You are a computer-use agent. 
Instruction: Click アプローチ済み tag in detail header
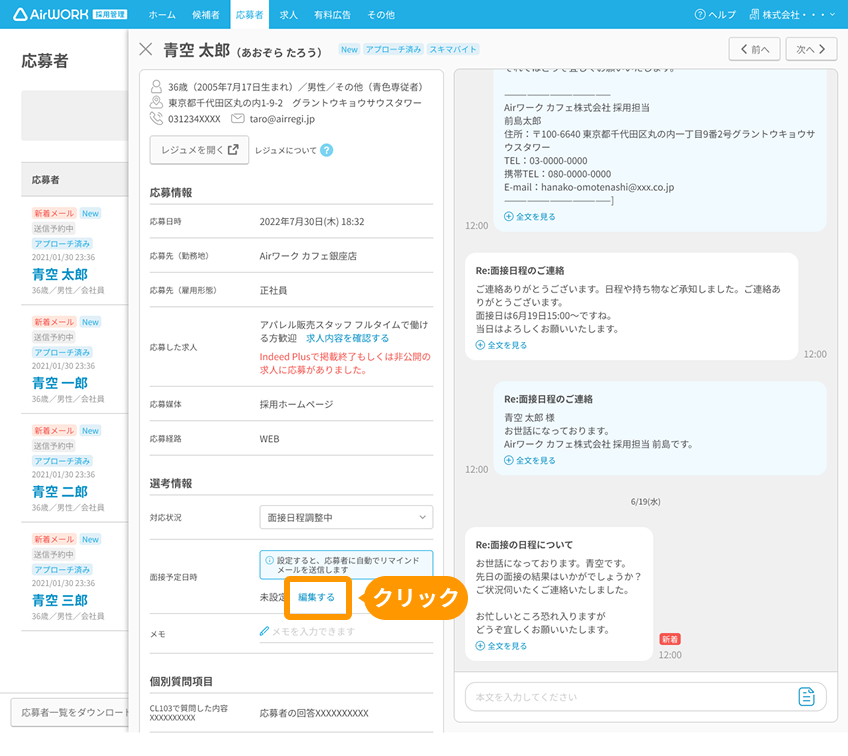(x=393, y=49)
